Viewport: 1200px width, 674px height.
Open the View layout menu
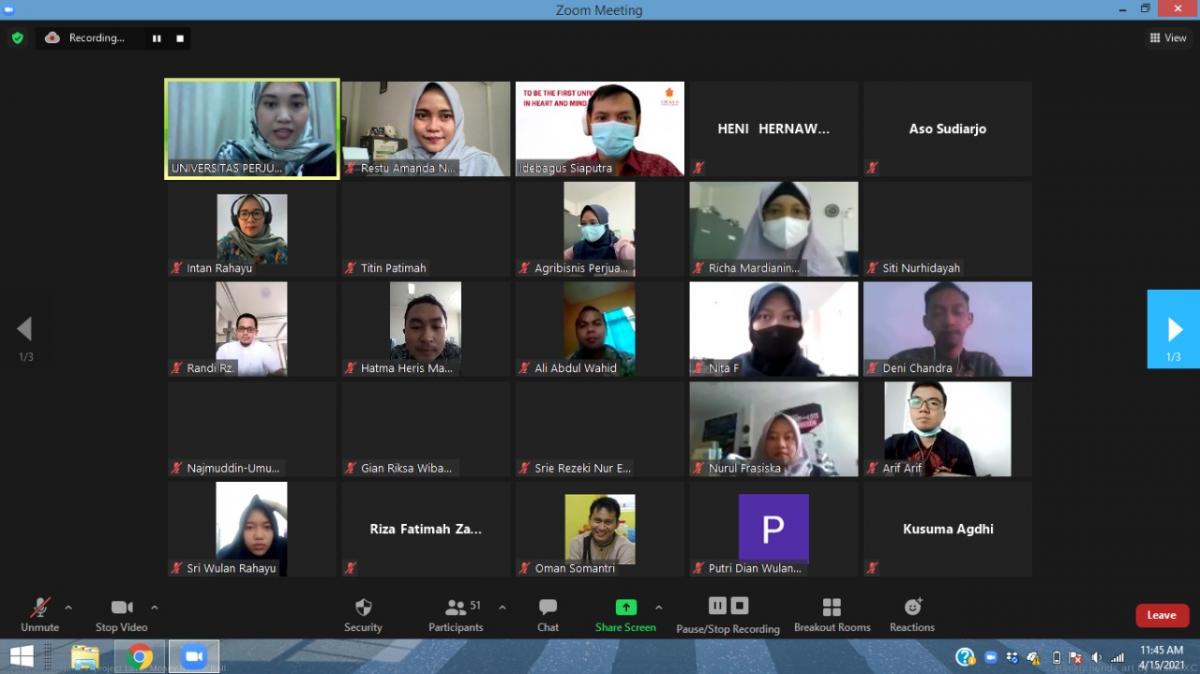click(x=1167, y=38)
